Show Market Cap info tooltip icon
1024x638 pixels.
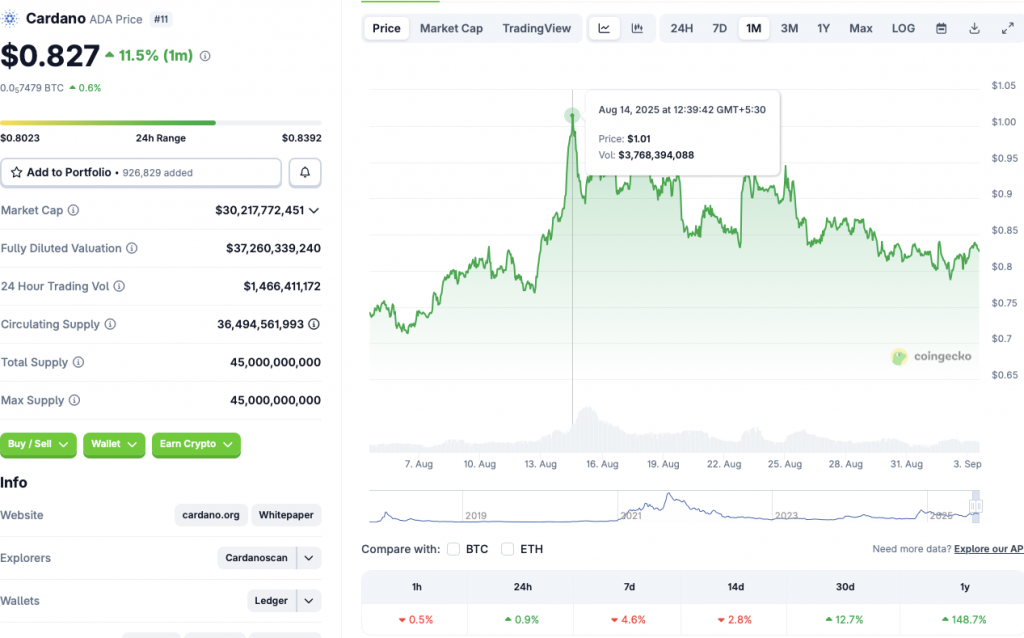[x=74, y=210]
